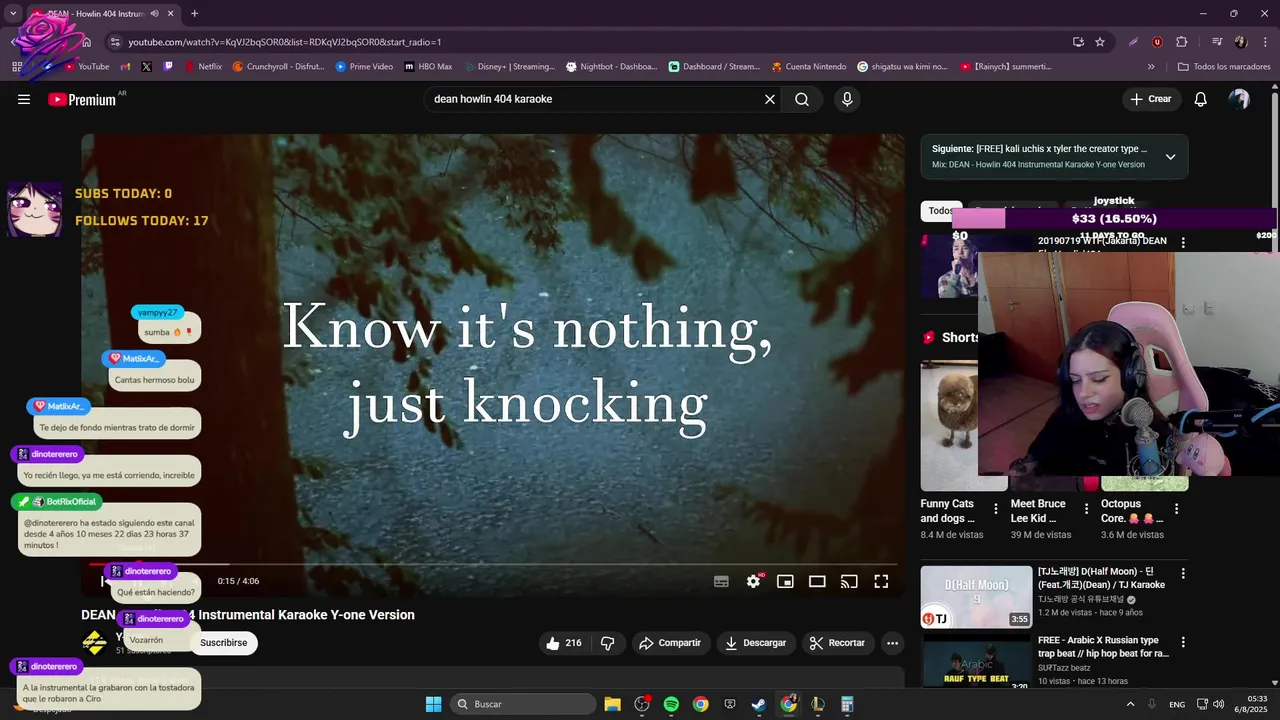Open the player settings gear menu

click(x=754, y=581)
